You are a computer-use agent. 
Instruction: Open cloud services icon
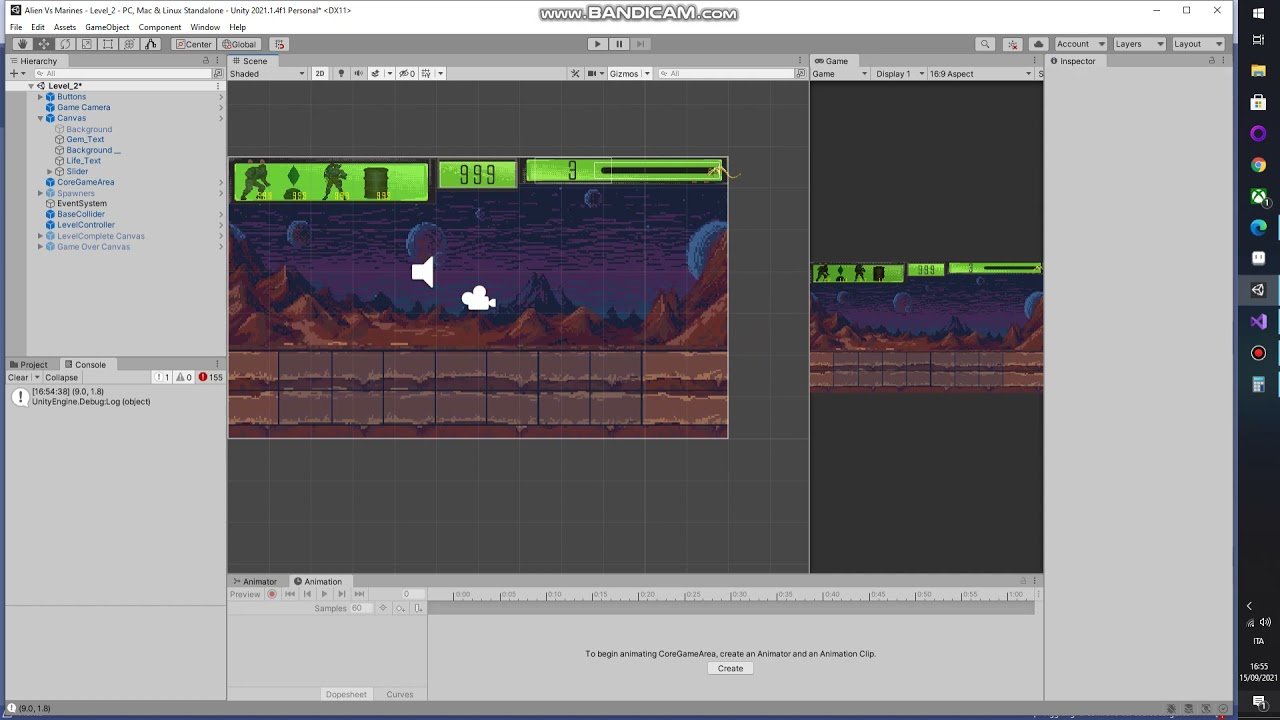coord(1038,44)
